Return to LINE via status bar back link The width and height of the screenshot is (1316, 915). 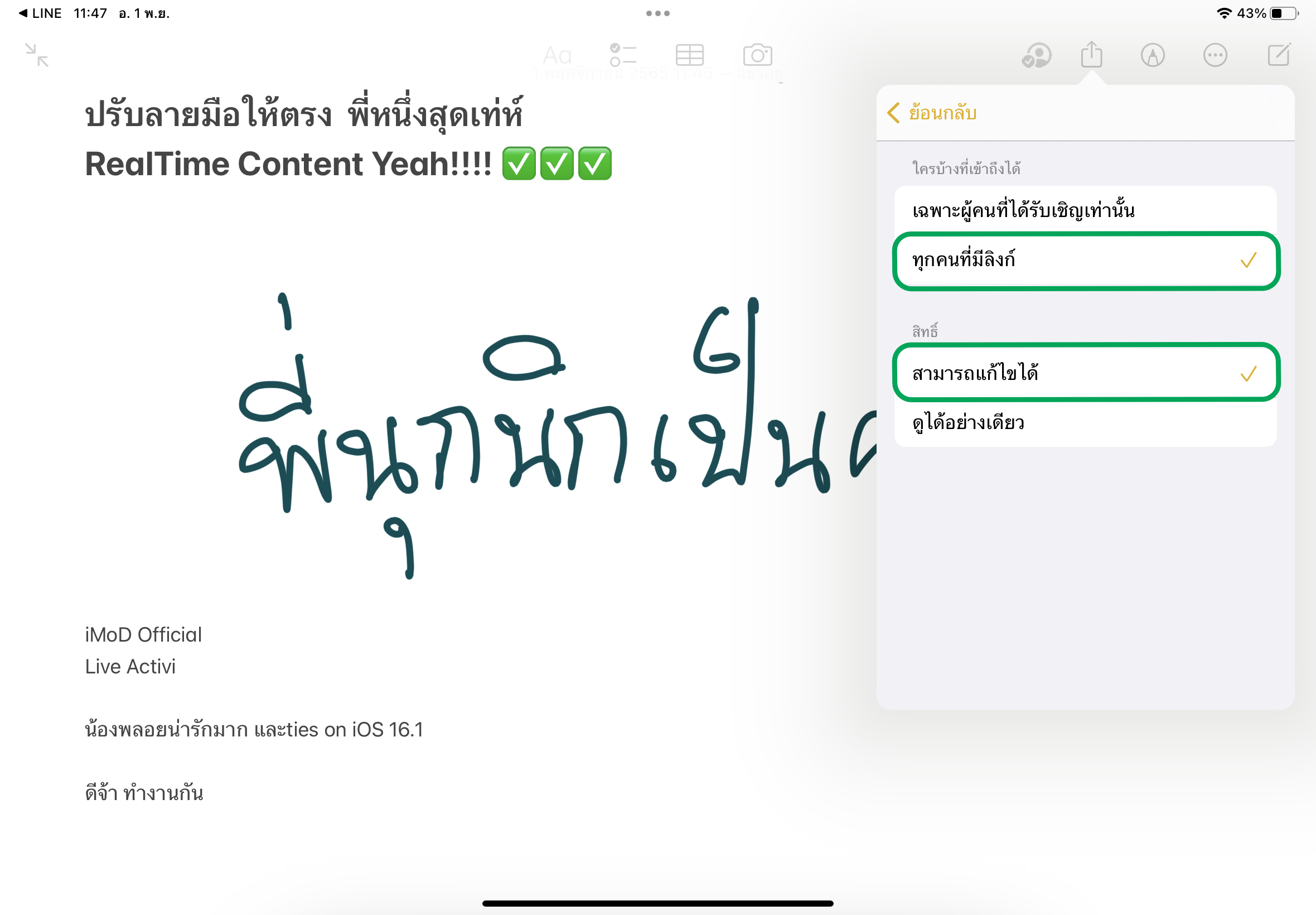(x=40, y=13)
